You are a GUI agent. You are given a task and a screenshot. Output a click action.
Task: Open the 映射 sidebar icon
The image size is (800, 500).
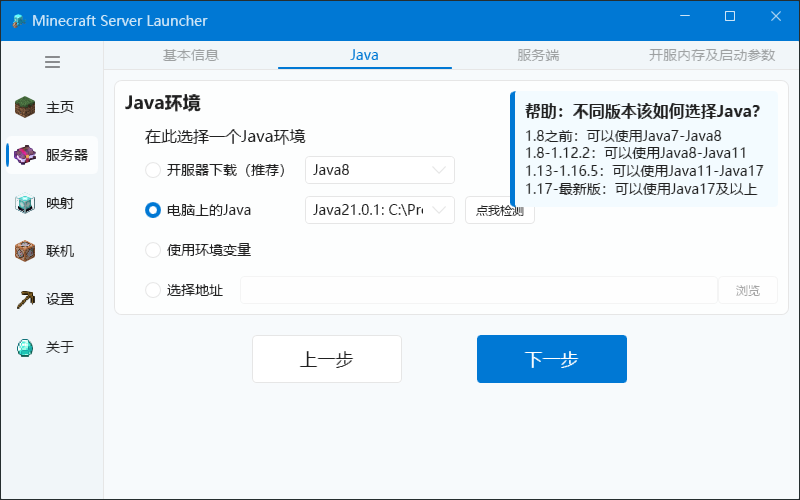click(25, 203)
